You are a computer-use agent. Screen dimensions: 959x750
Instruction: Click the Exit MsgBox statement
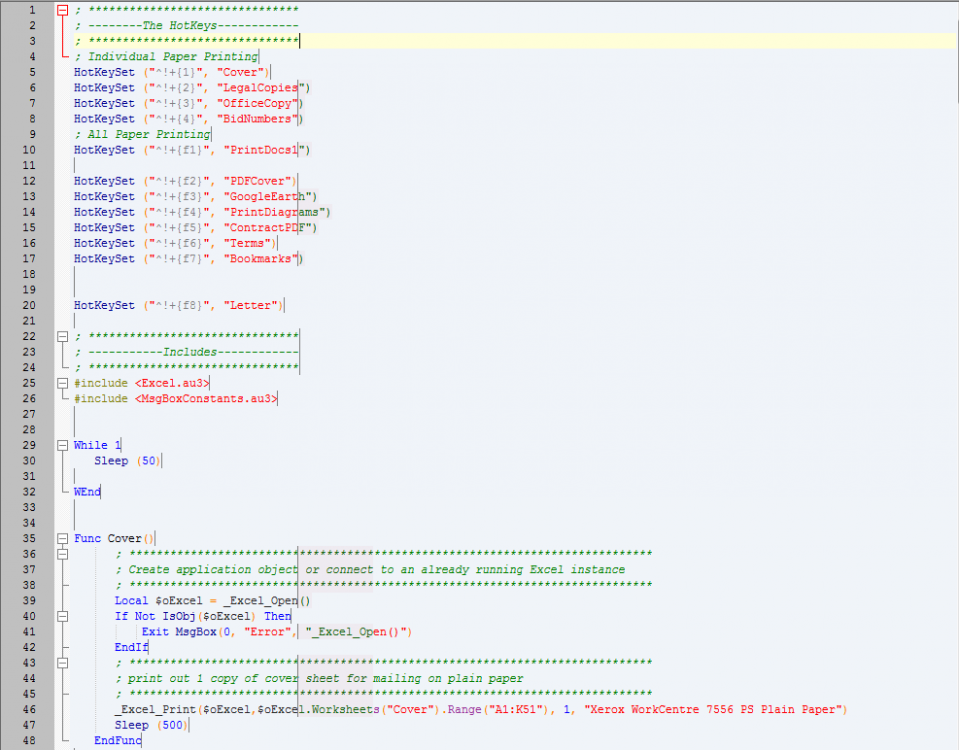[x=277, y=632]
